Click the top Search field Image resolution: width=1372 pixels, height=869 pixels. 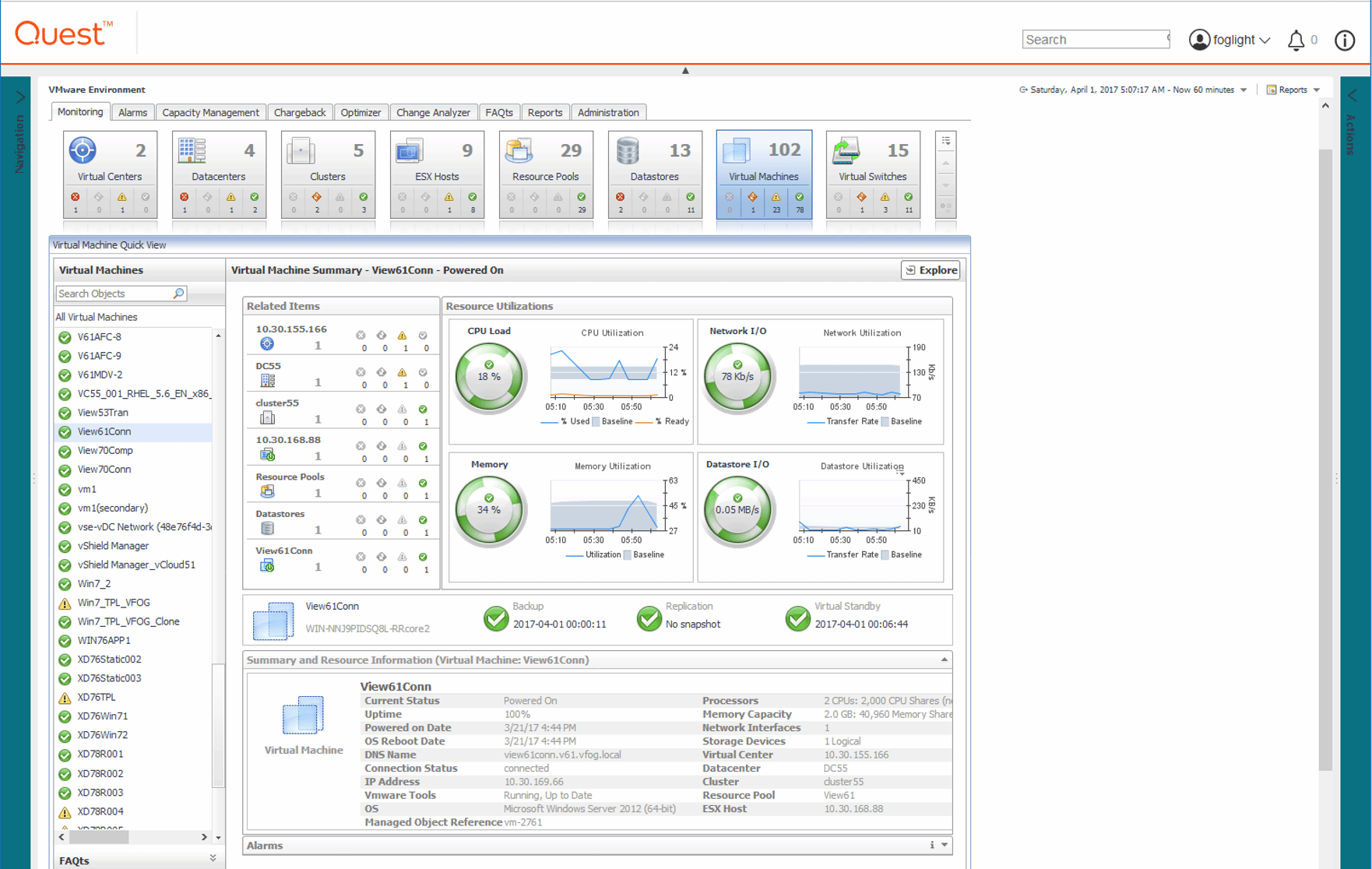coord(1096,40)
